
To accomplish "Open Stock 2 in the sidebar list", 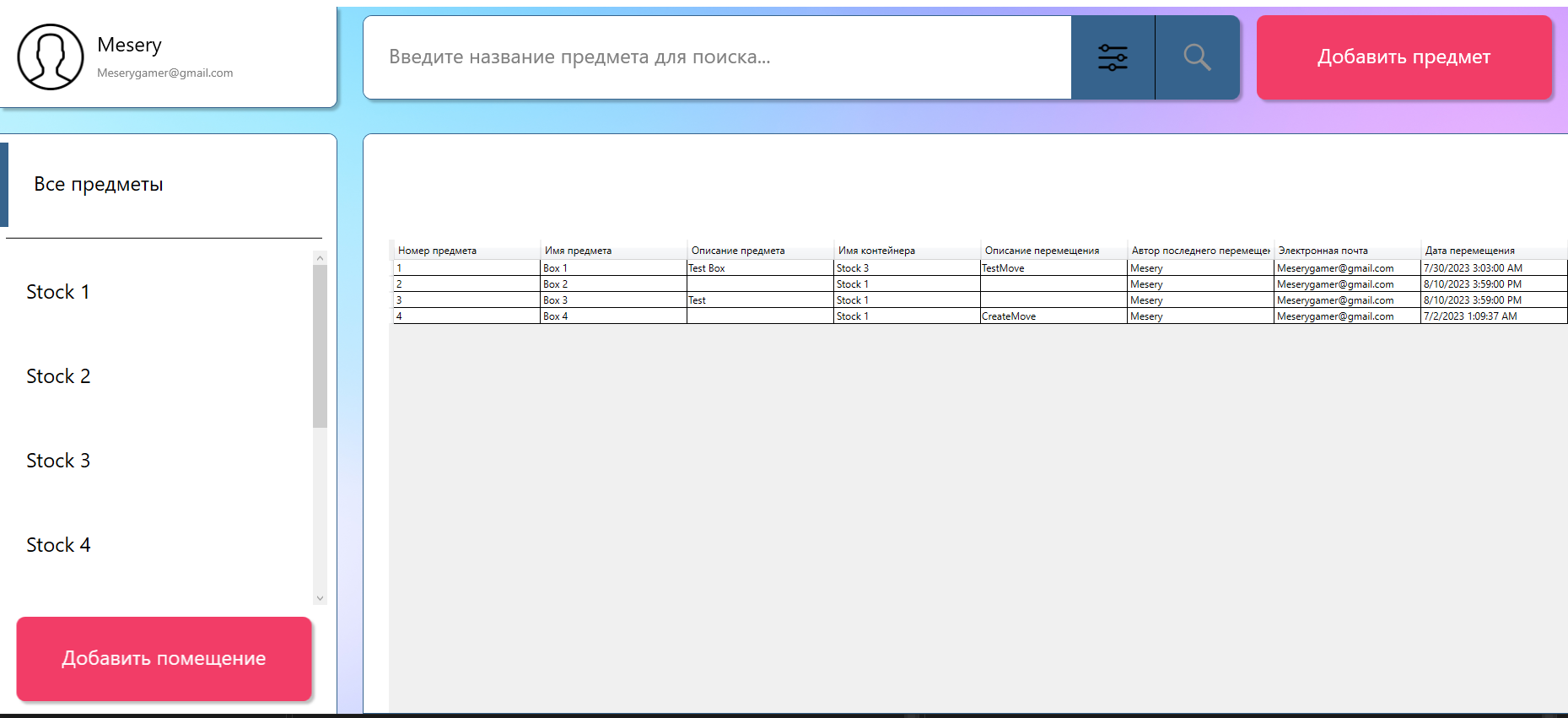I will [x=159, y=376].
